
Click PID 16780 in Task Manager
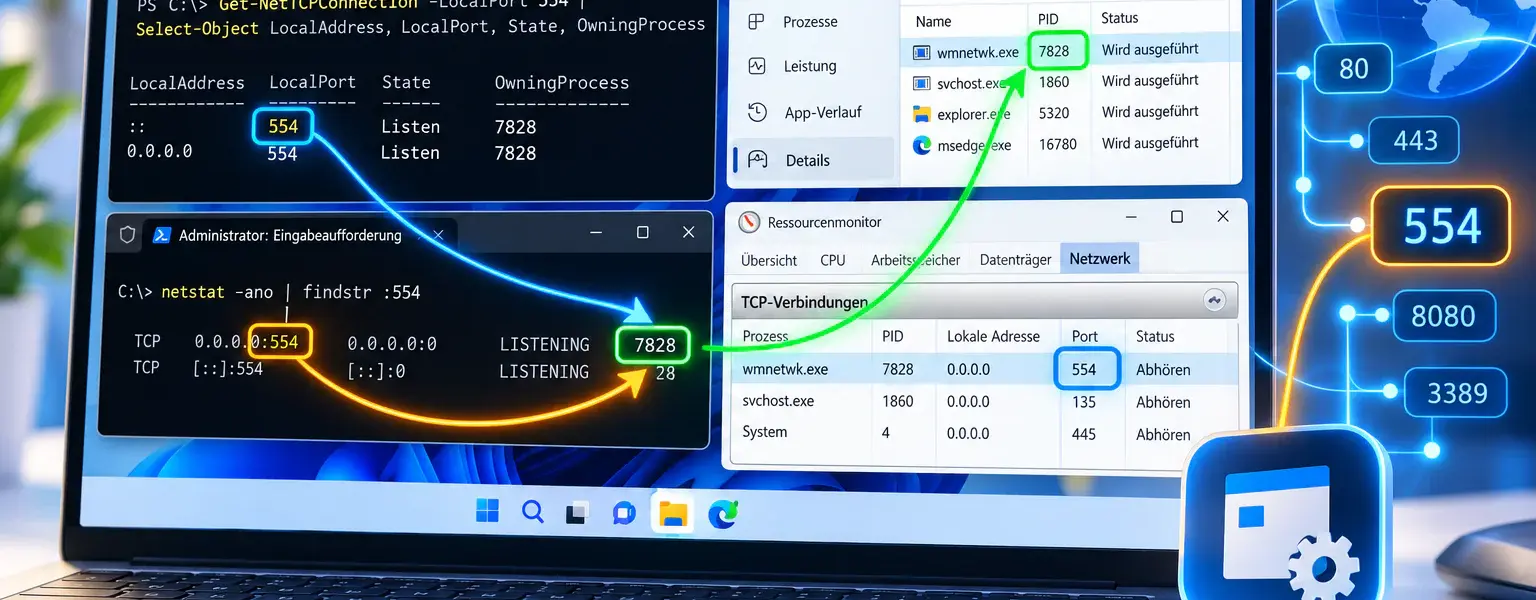point(1058,144)
